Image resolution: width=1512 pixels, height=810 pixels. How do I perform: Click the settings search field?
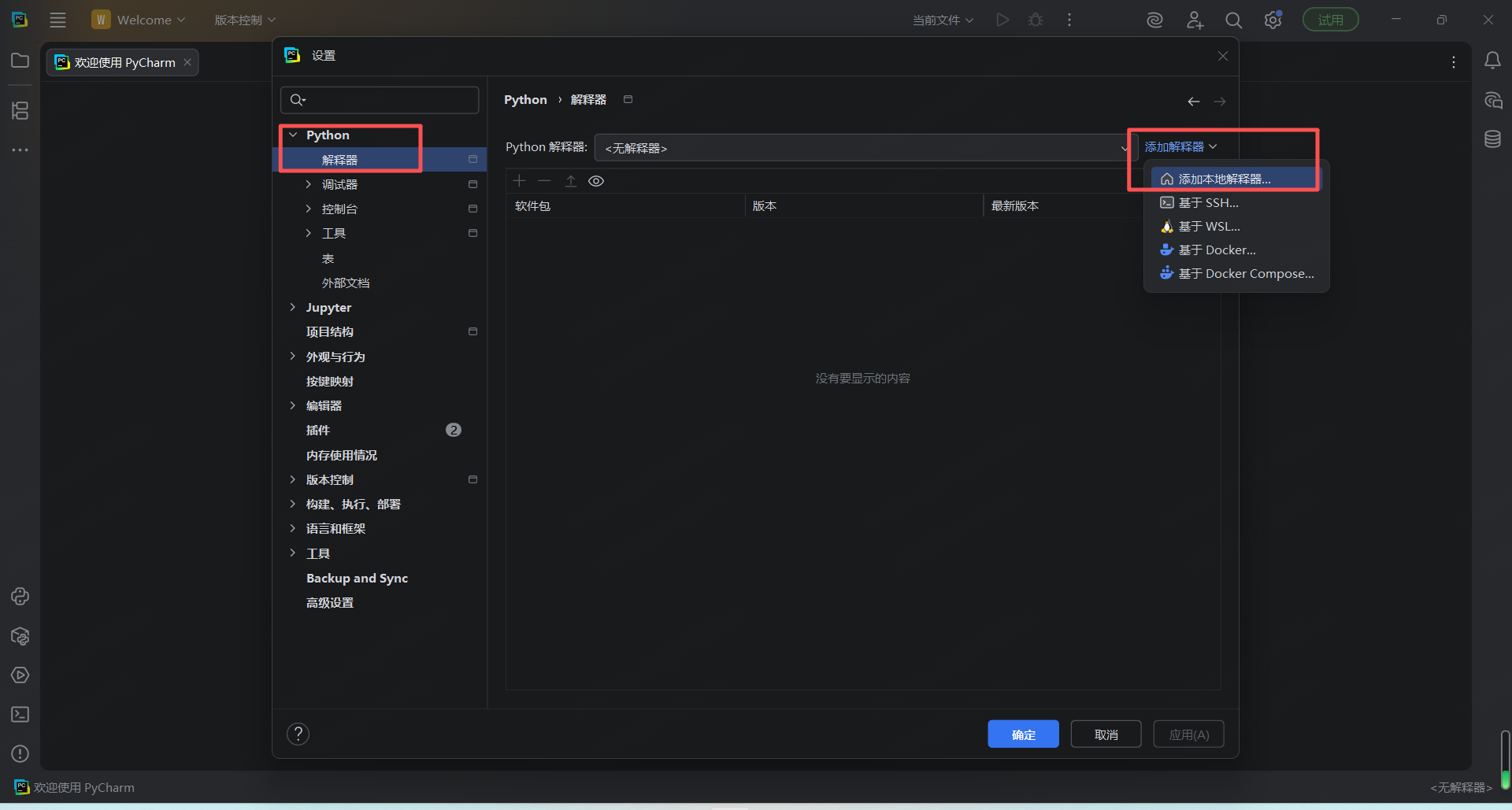pos(380,100)
